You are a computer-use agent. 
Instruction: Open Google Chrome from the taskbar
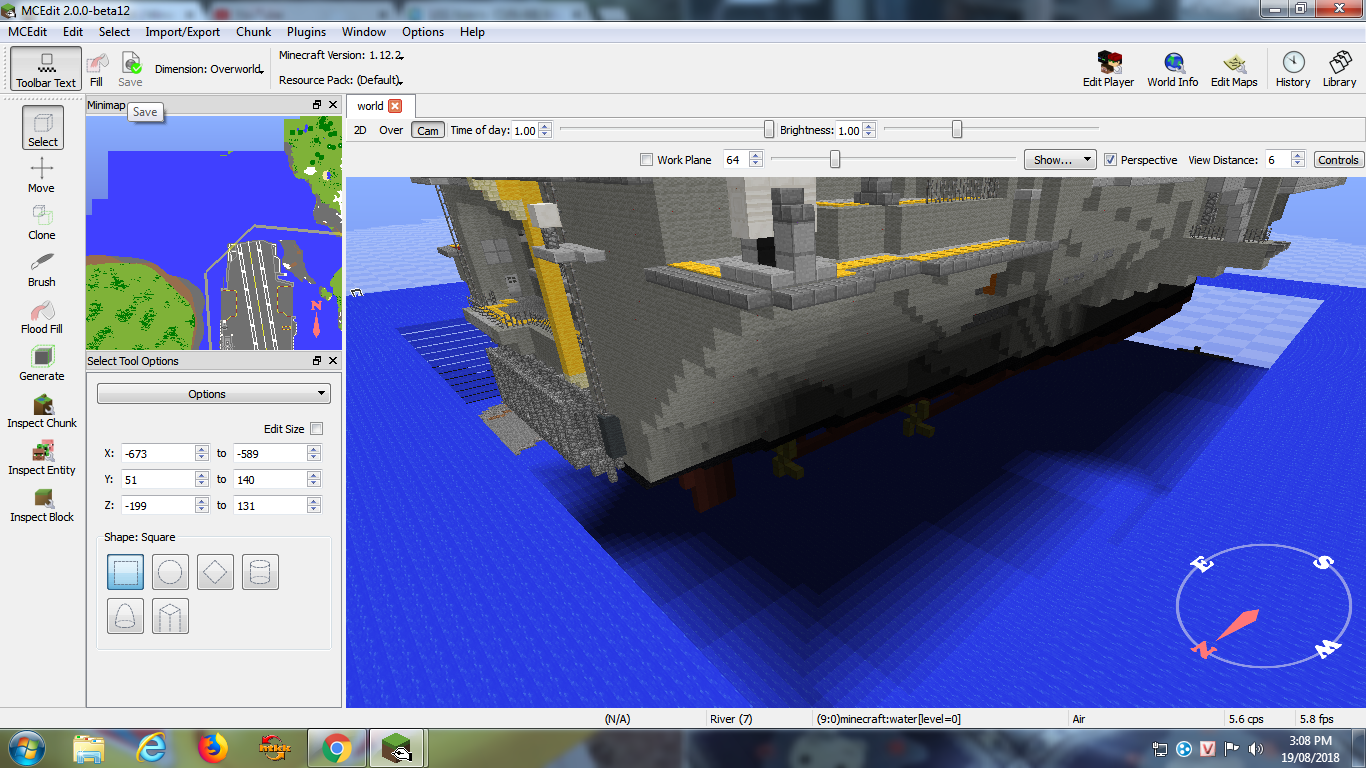336,748
